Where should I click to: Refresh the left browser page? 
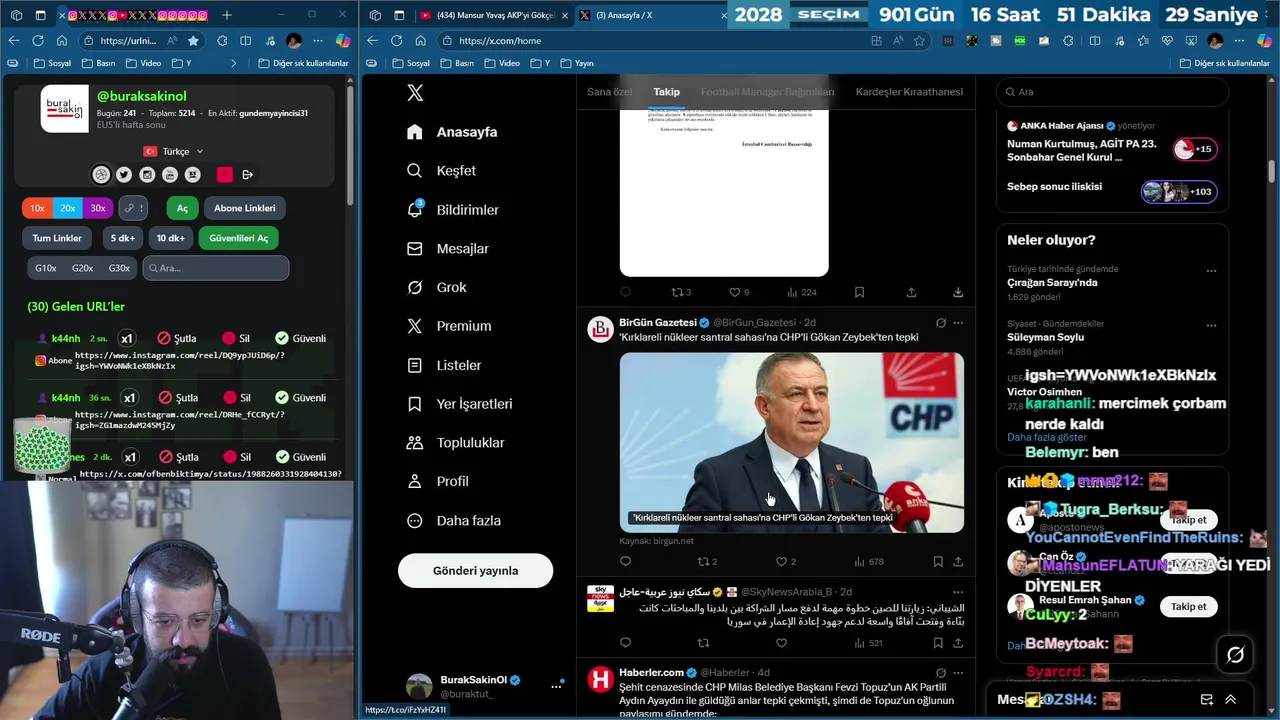[x=38, y=41]
